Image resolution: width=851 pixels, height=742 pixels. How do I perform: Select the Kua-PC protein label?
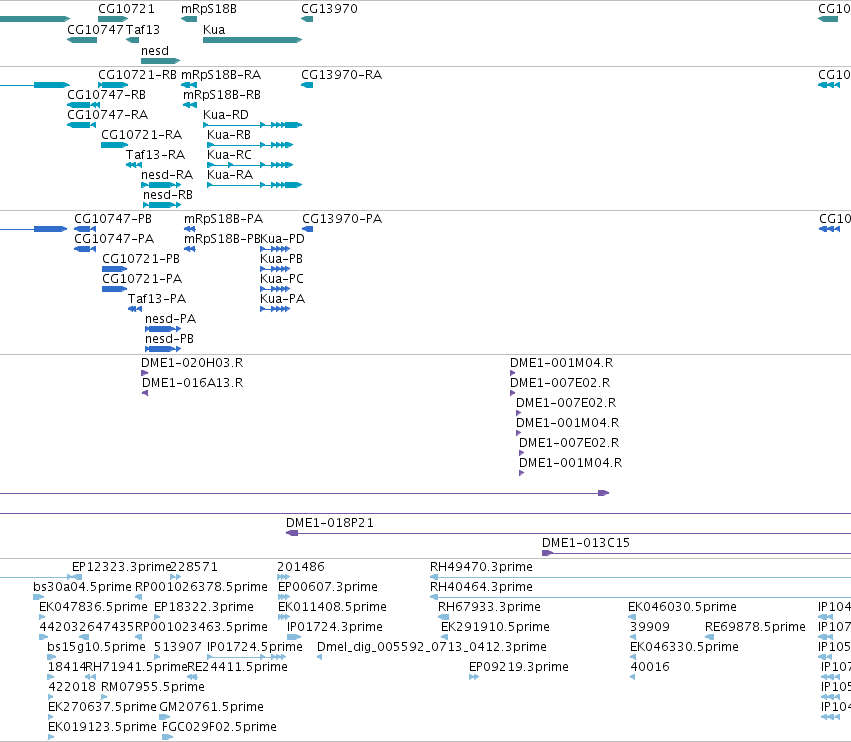tap(282, 279)
